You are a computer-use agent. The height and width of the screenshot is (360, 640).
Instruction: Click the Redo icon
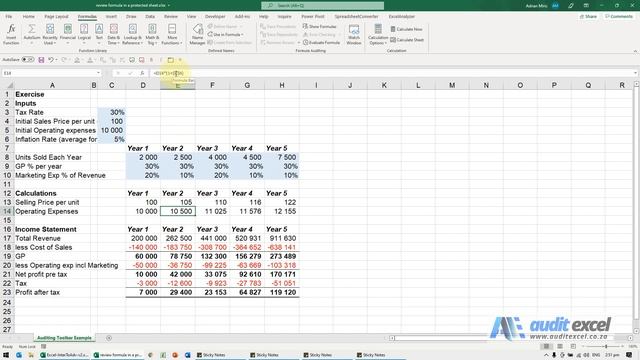pos(64,60)
